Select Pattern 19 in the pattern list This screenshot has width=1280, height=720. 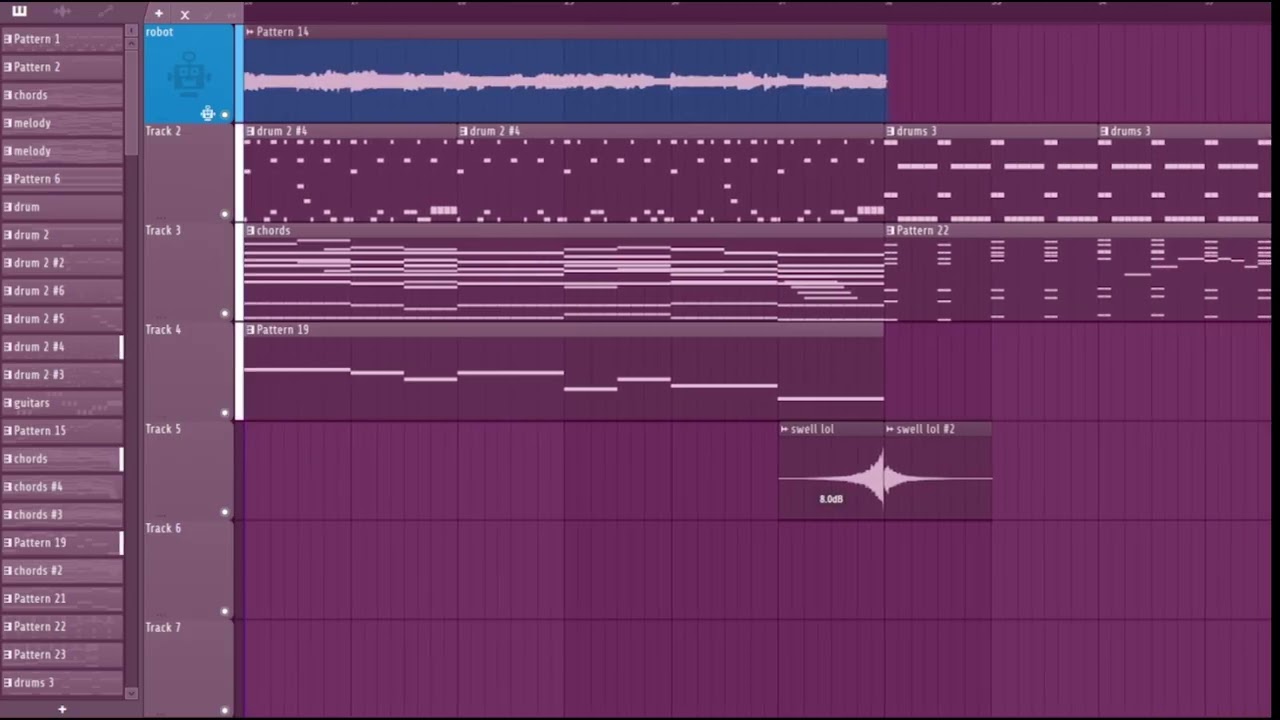pos(62,543)
